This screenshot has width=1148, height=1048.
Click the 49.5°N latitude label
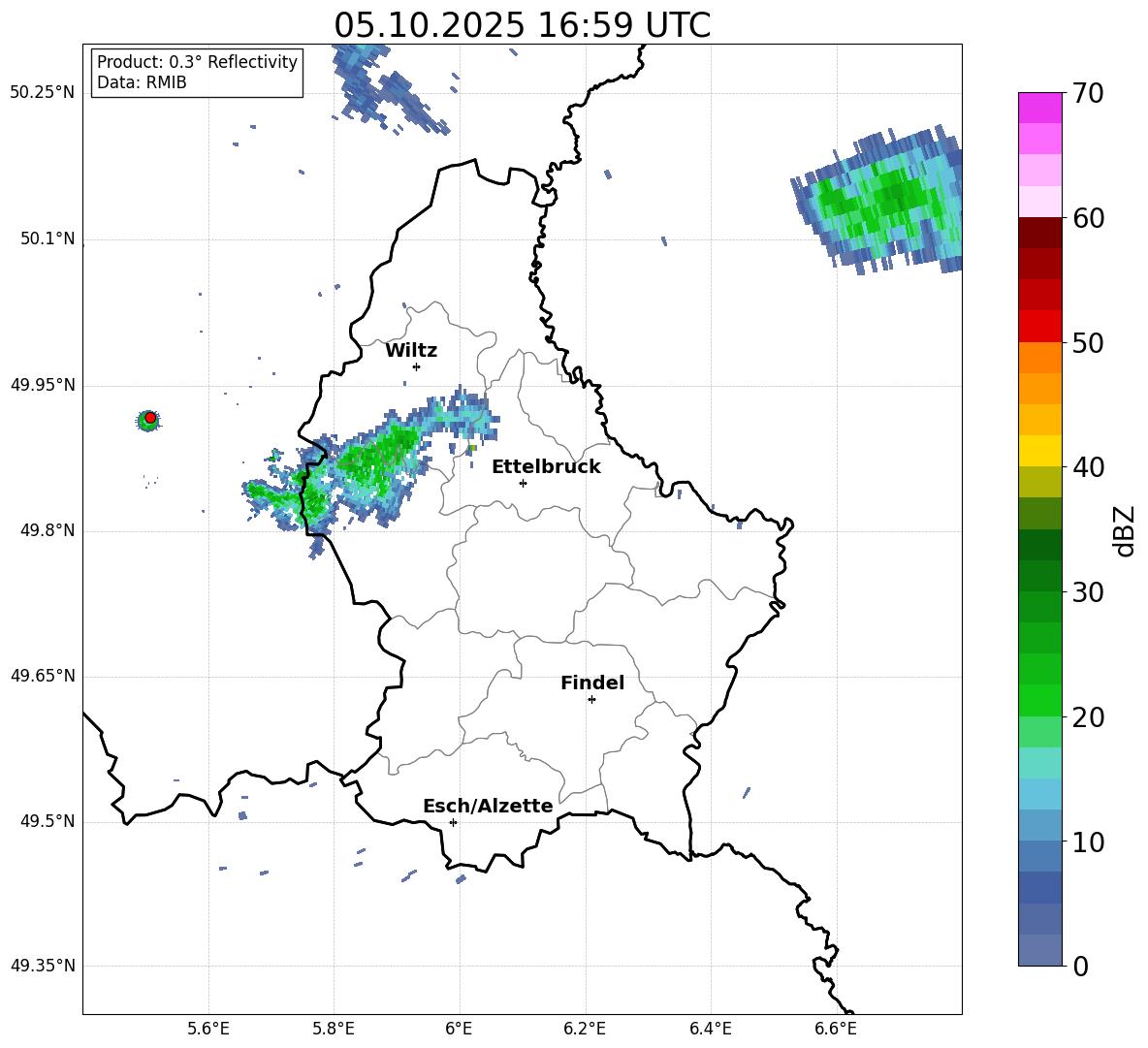tap(48, 821)
